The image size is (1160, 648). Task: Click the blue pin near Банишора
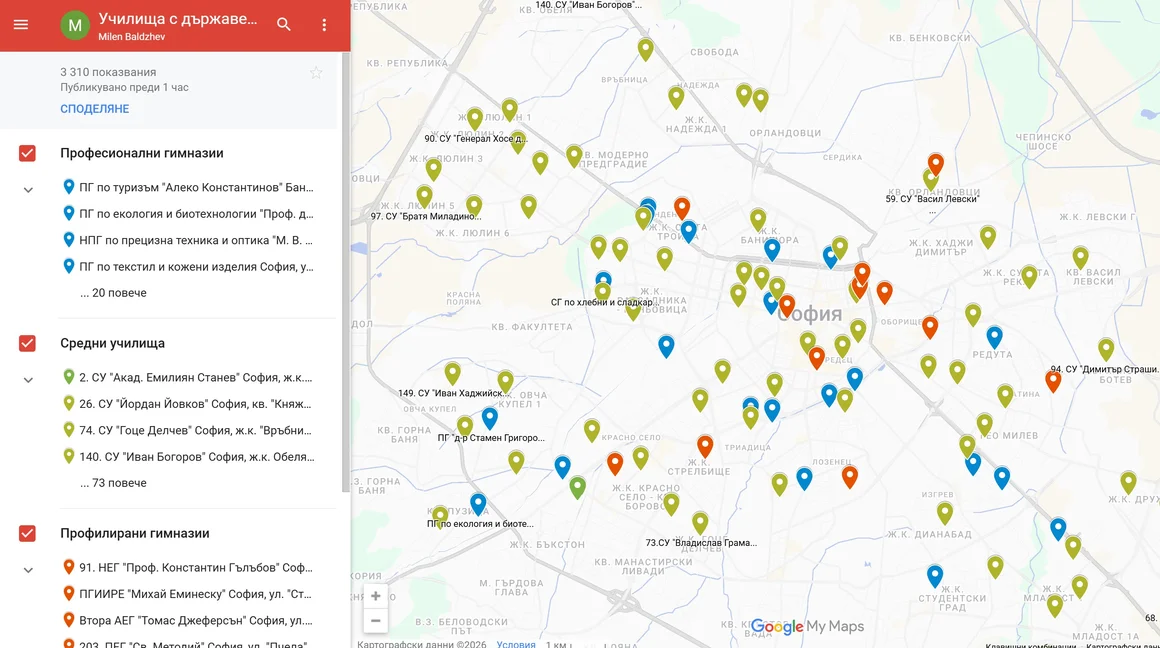(772, 249)
